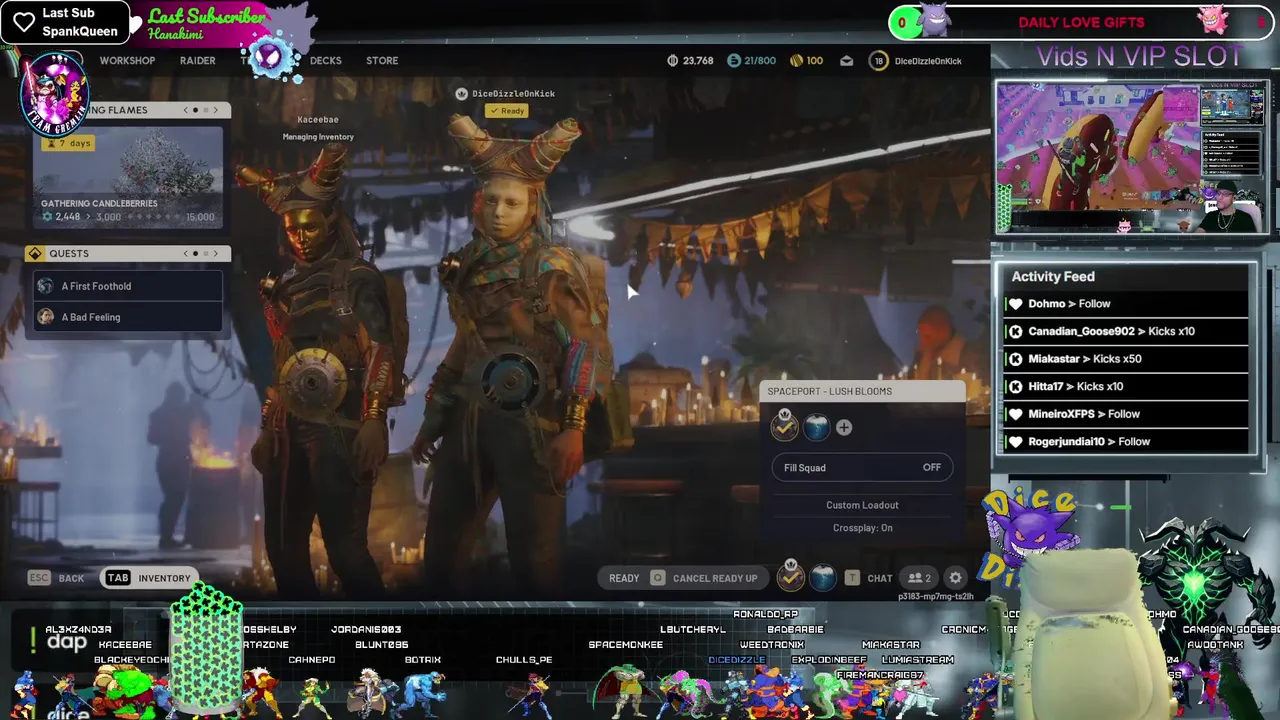Click the heart icon next to Rogerjundiai10
Viewport: 1280px width, 720px height.
coord(1016,442)
